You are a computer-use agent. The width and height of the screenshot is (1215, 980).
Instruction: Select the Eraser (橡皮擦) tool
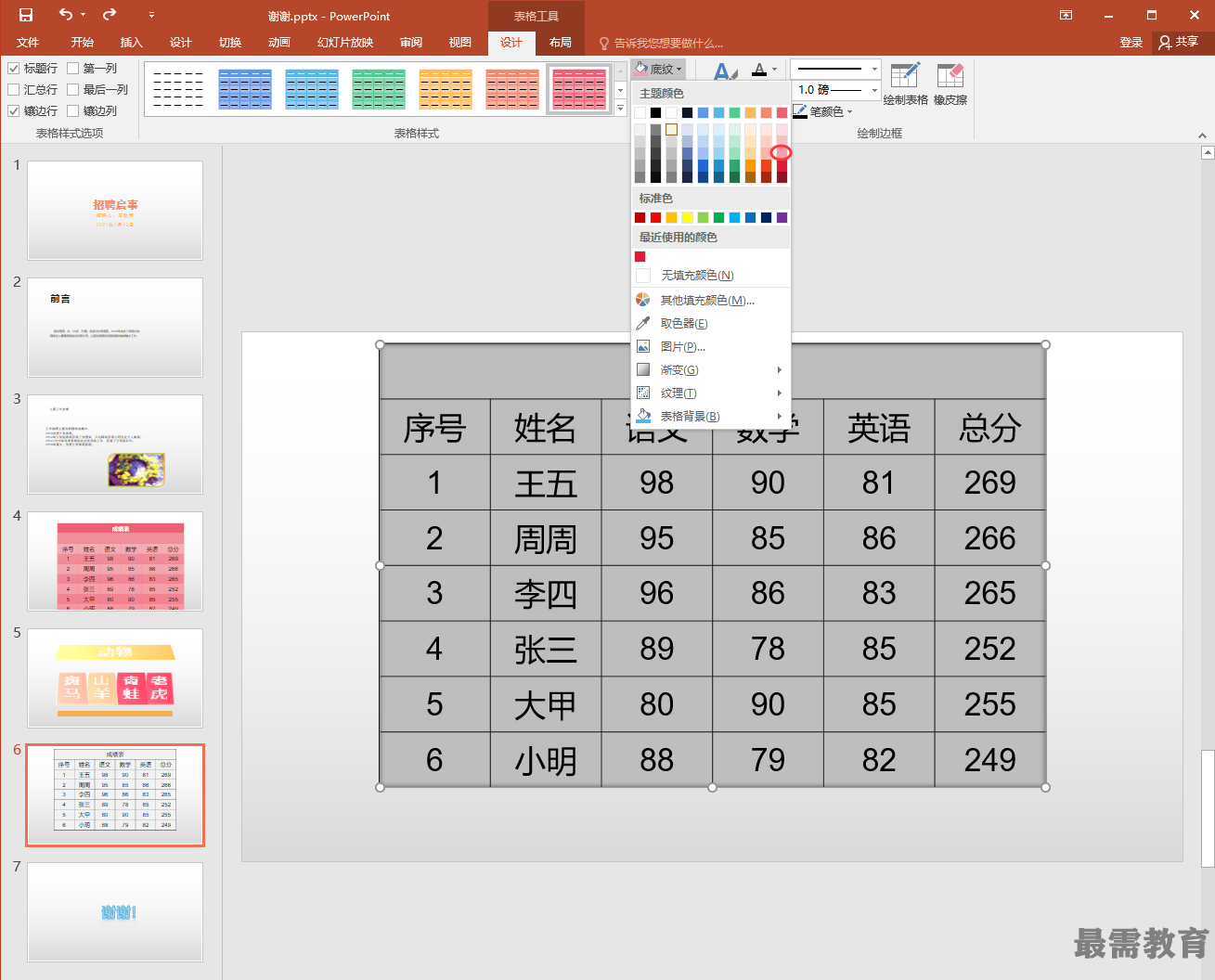[x=950, y=84]
